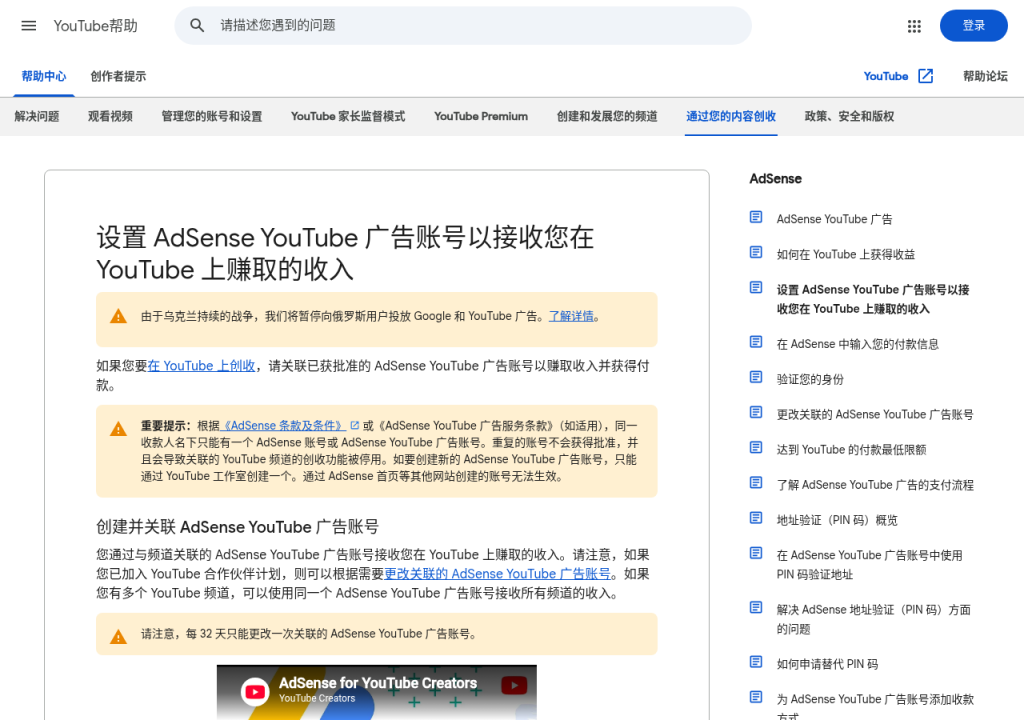Click the YouTube Creators channel logo in video
The height and width of the screenshot is (720, 1024).
(255, 692)
